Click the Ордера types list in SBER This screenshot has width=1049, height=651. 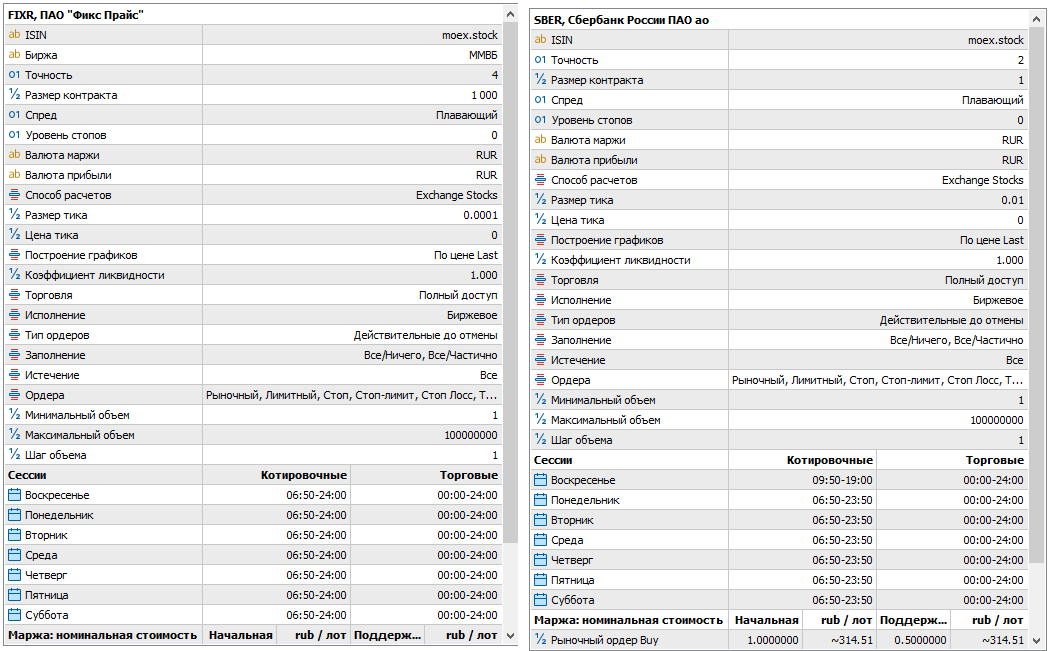[x=877, y=380]
